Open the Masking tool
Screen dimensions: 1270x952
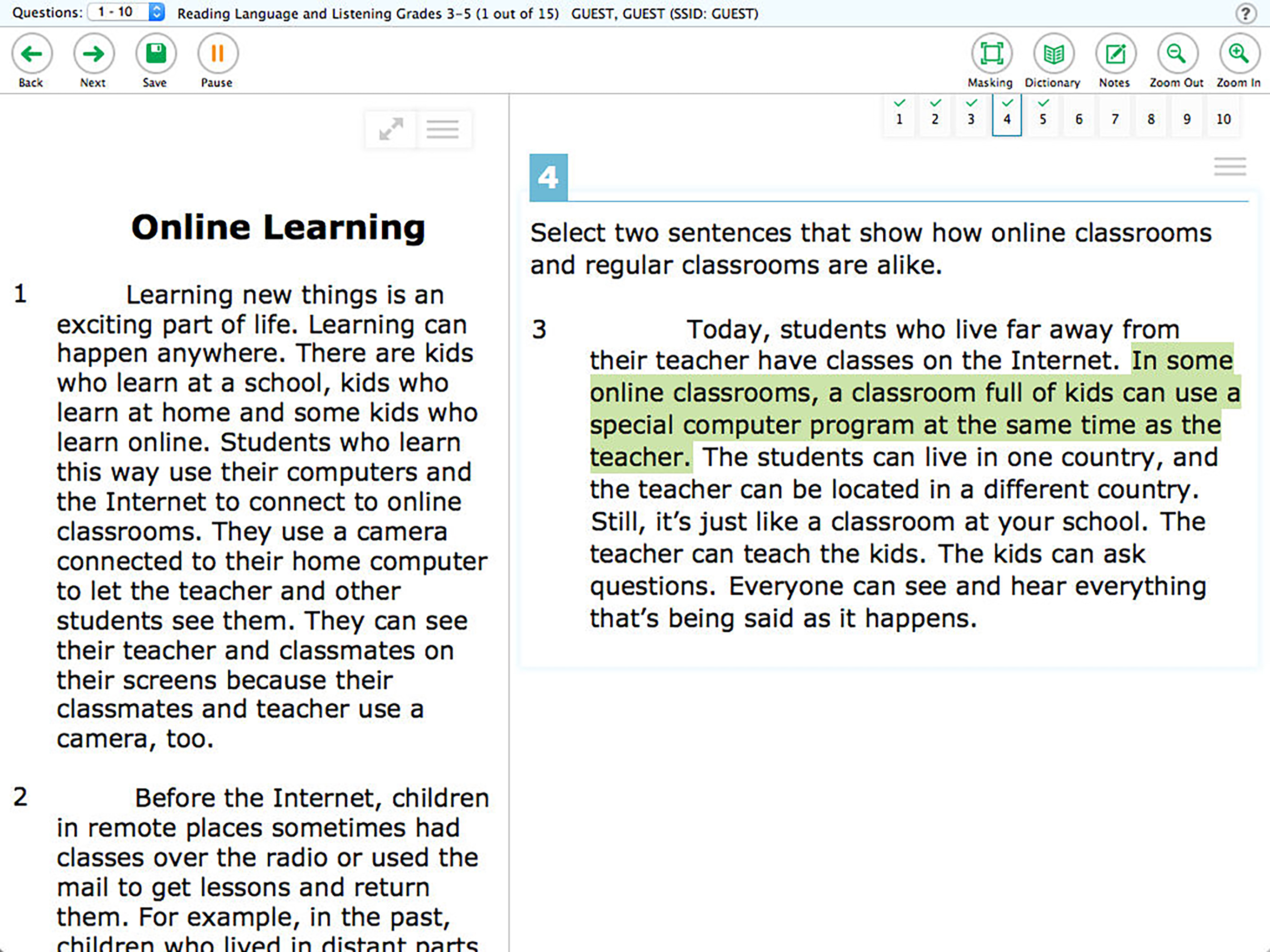(992, 54)
